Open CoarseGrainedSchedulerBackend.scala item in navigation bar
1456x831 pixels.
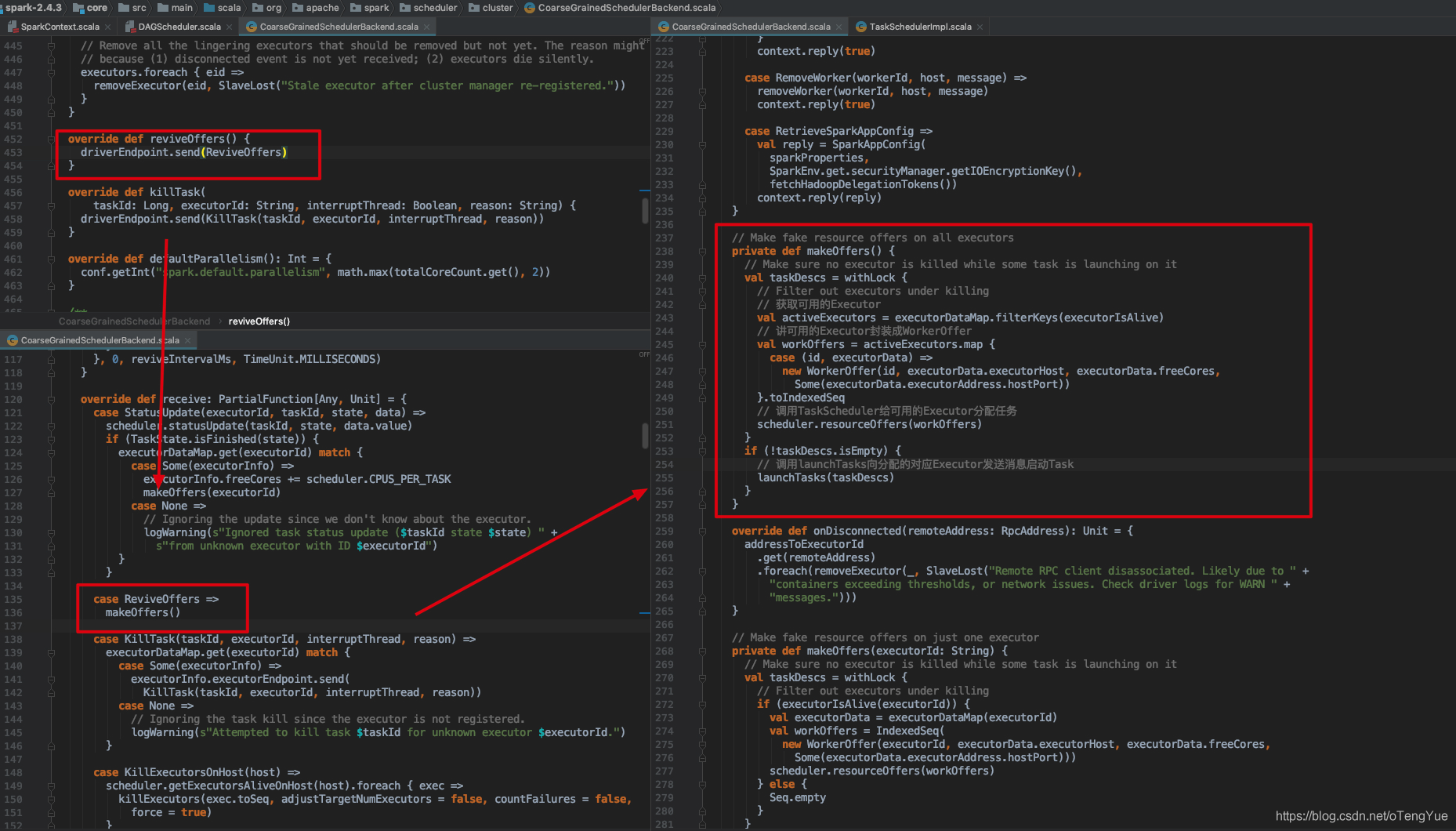tap(620, 8)
